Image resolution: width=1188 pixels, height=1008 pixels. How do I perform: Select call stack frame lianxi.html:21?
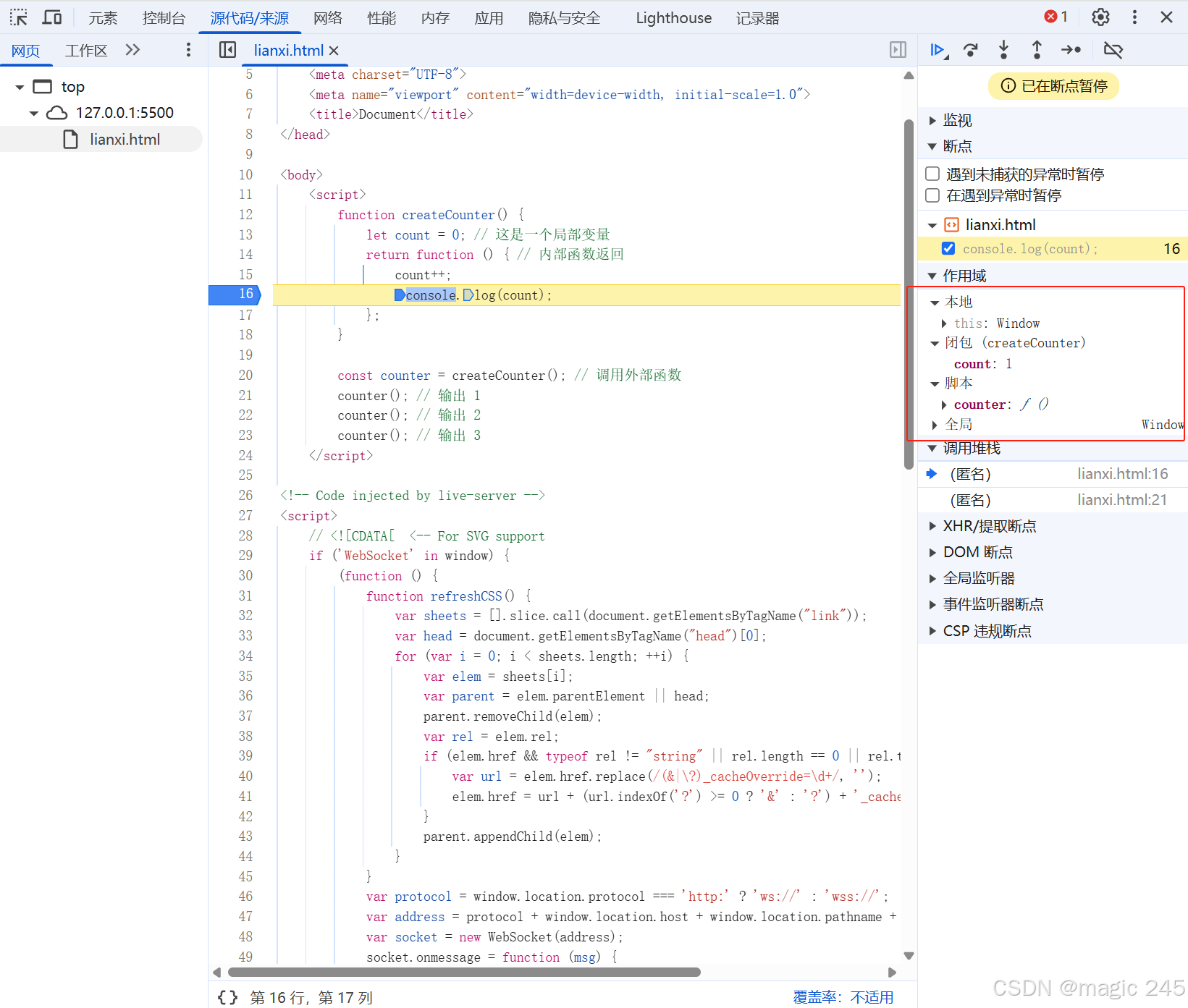pos(1053,500)
